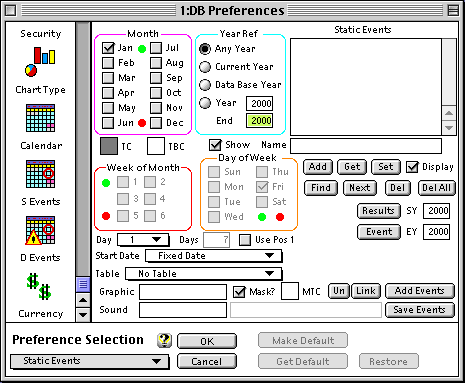Screen dimensions: 465x383
Task: Uncheck the Jan month checkbox
Action: (108, 48)
